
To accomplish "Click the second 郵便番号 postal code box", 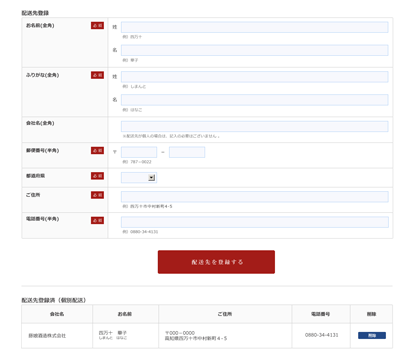I will coord(187,152).
